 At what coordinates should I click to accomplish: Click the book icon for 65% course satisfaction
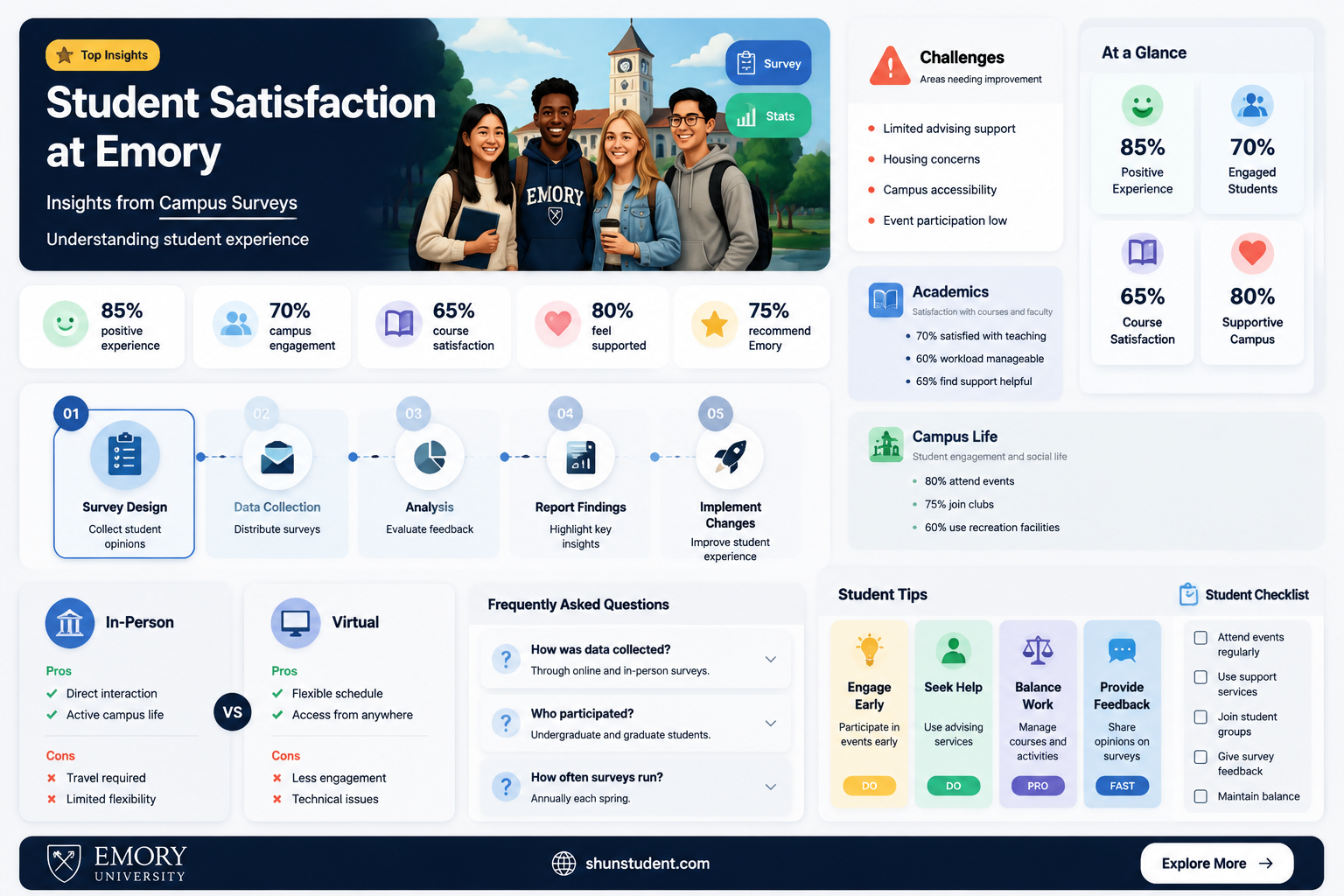pos(399,324)
